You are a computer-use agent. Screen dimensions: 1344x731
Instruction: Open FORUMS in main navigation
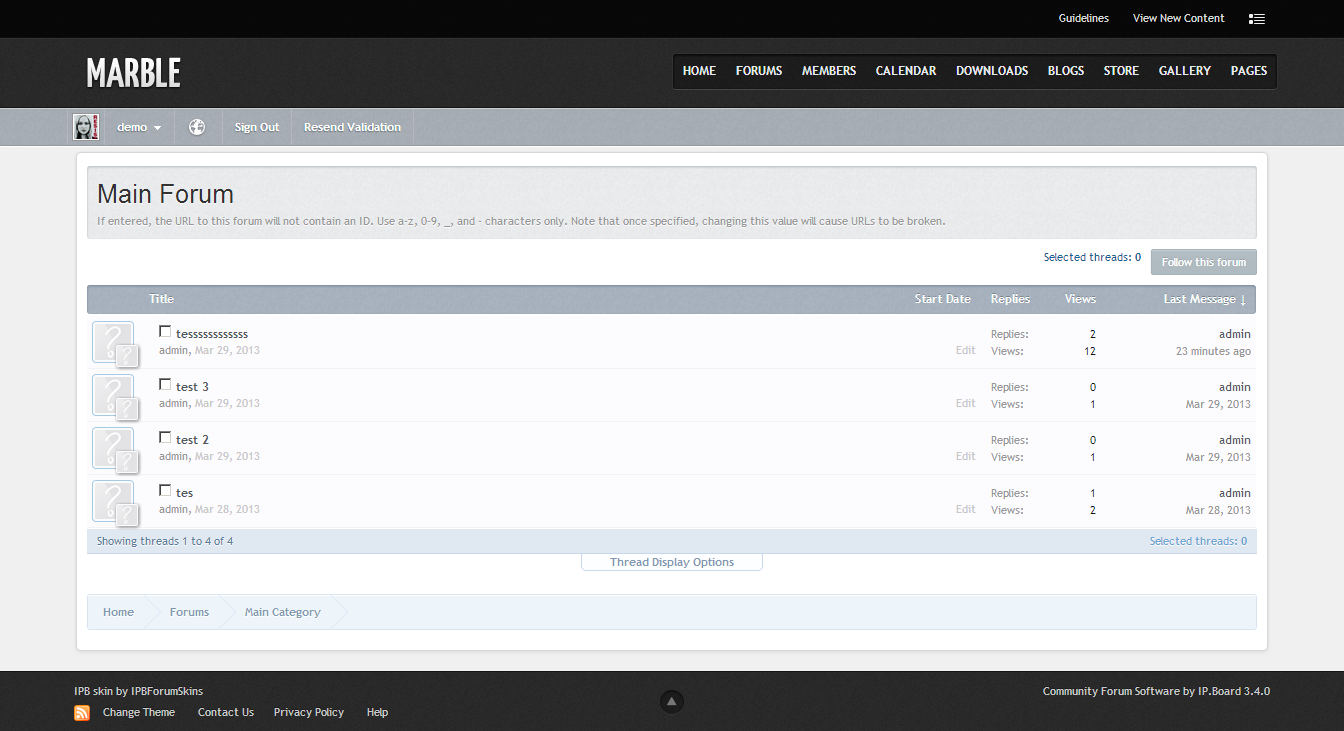point(759,71)
